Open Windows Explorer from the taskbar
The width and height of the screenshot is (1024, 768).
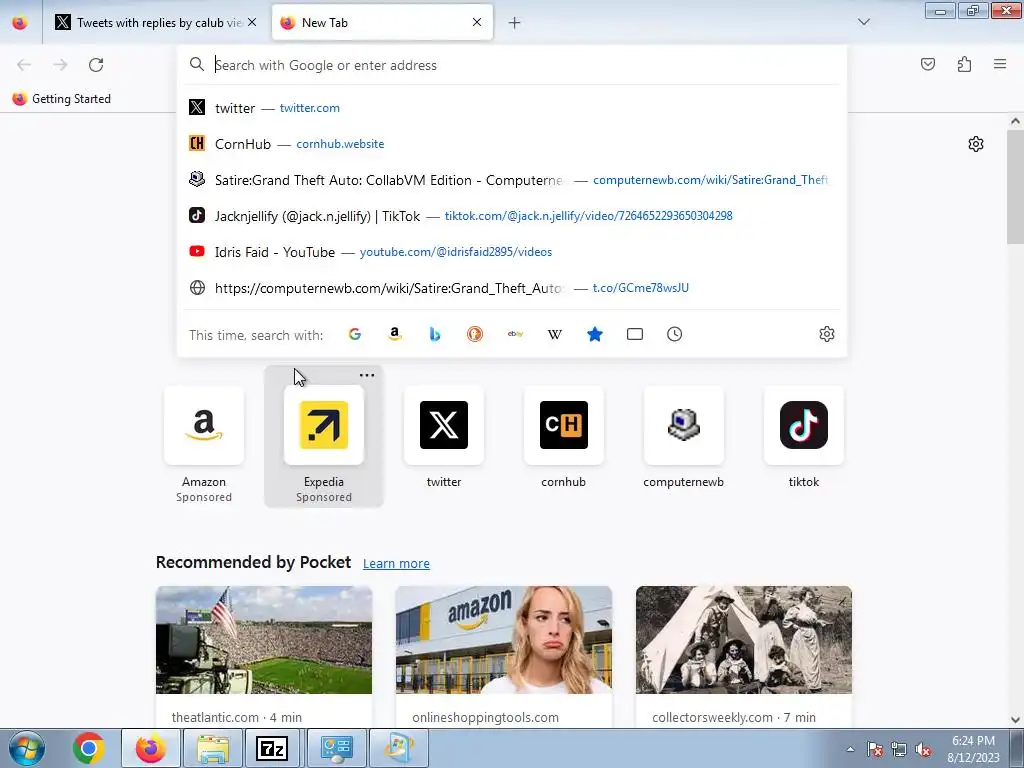[x=213, y=748]
